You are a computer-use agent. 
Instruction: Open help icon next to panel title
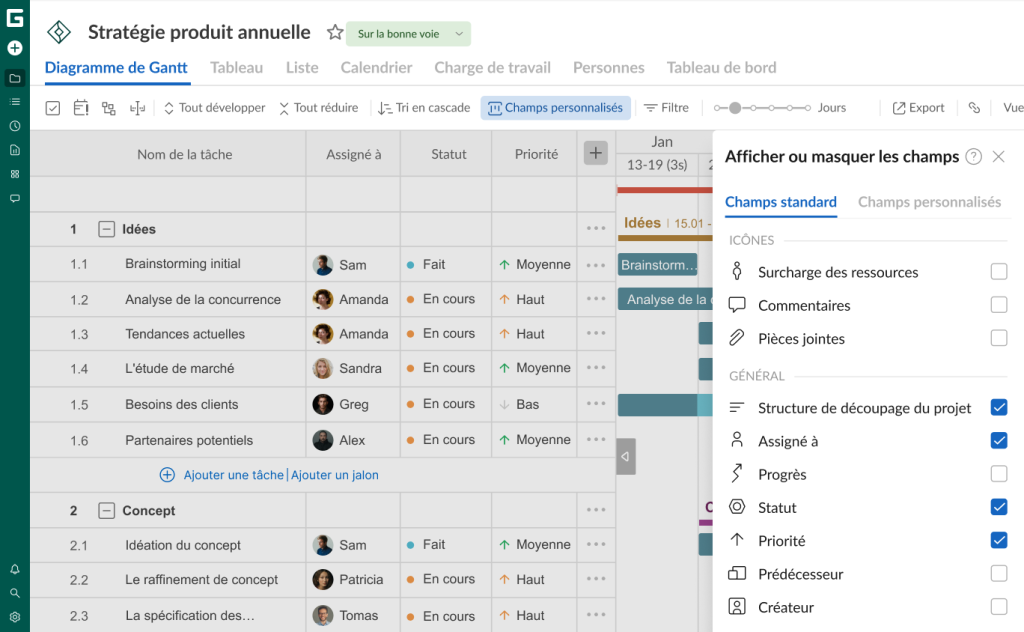click(974, 157)
